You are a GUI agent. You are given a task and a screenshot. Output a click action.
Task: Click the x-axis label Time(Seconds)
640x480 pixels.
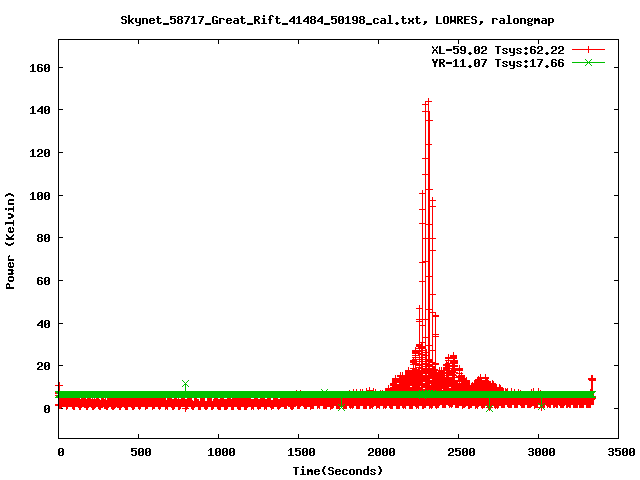click(x=338, y=471)
